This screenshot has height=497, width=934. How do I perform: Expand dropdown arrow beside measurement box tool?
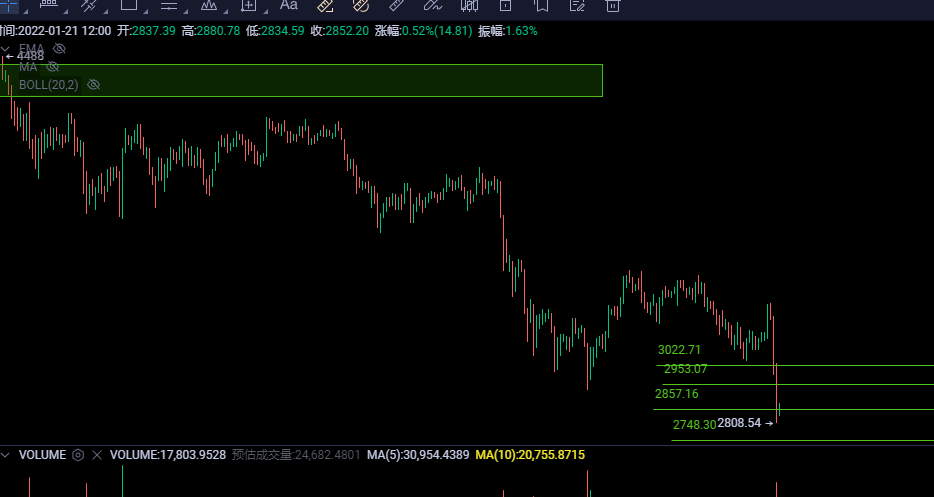pos(265,11)
